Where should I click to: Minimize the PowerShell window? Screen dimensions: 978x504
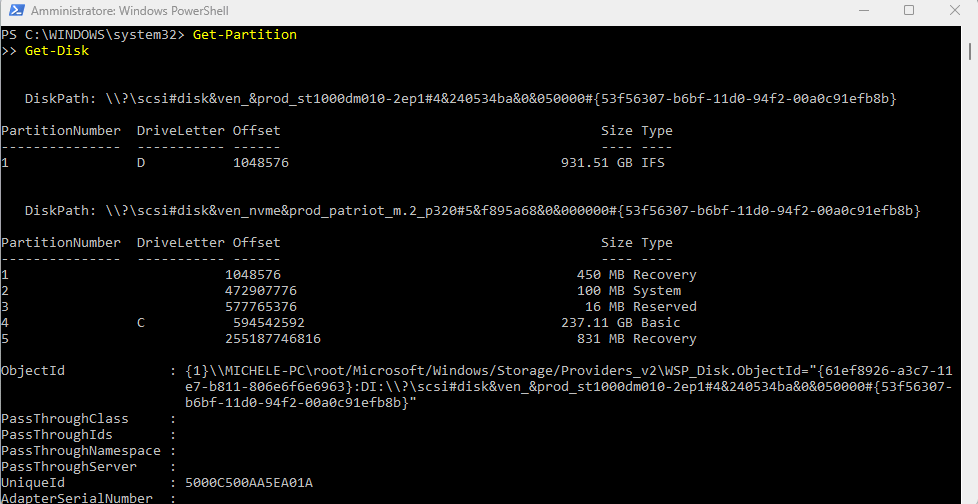point(863,11)
